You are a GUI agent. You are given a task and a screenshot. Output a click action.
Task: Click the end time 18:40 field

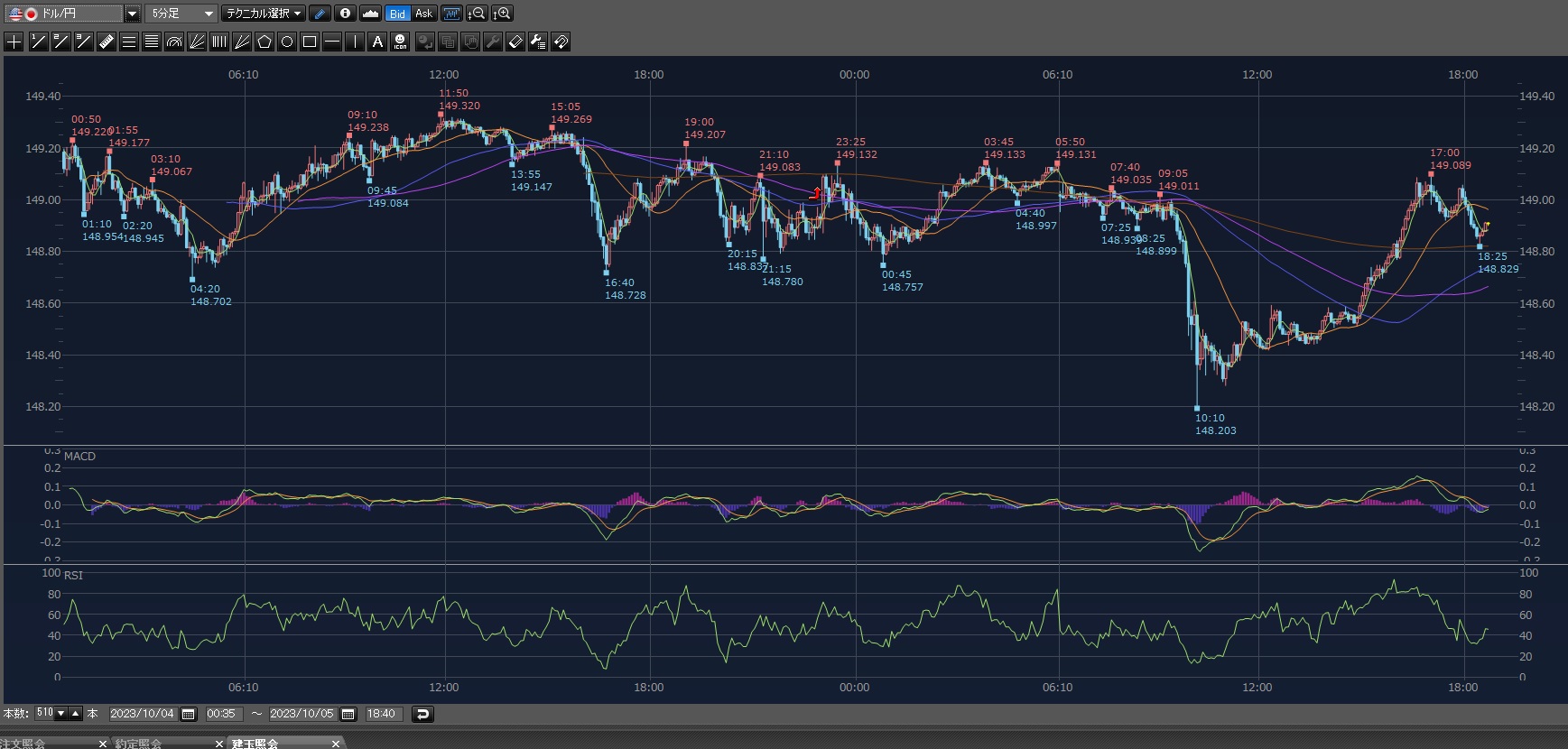(x=381, y=714)
